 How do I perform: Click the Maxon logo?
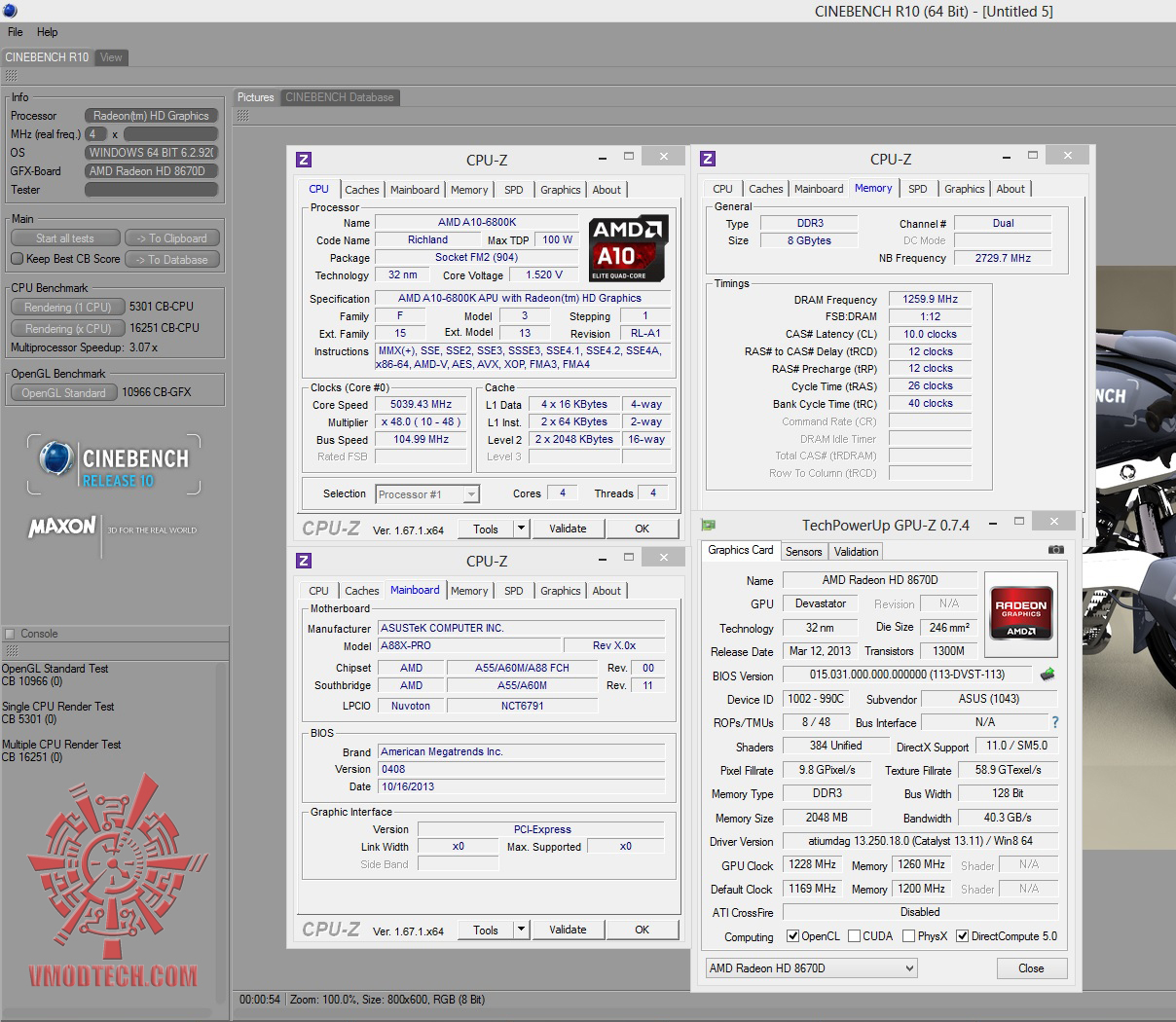coord(62,527)
